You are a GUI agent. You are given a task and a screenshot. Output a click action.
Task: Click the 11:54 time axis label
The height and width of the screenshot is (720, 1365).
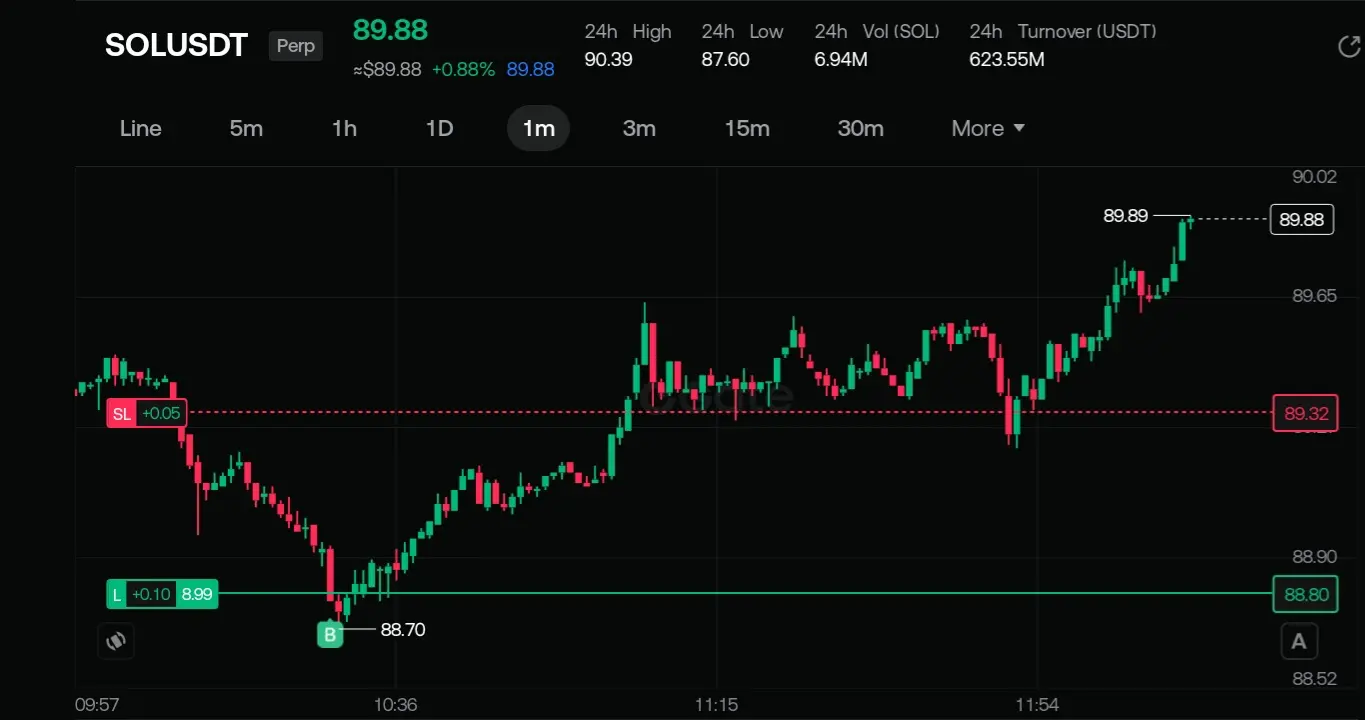(1037, 705)
